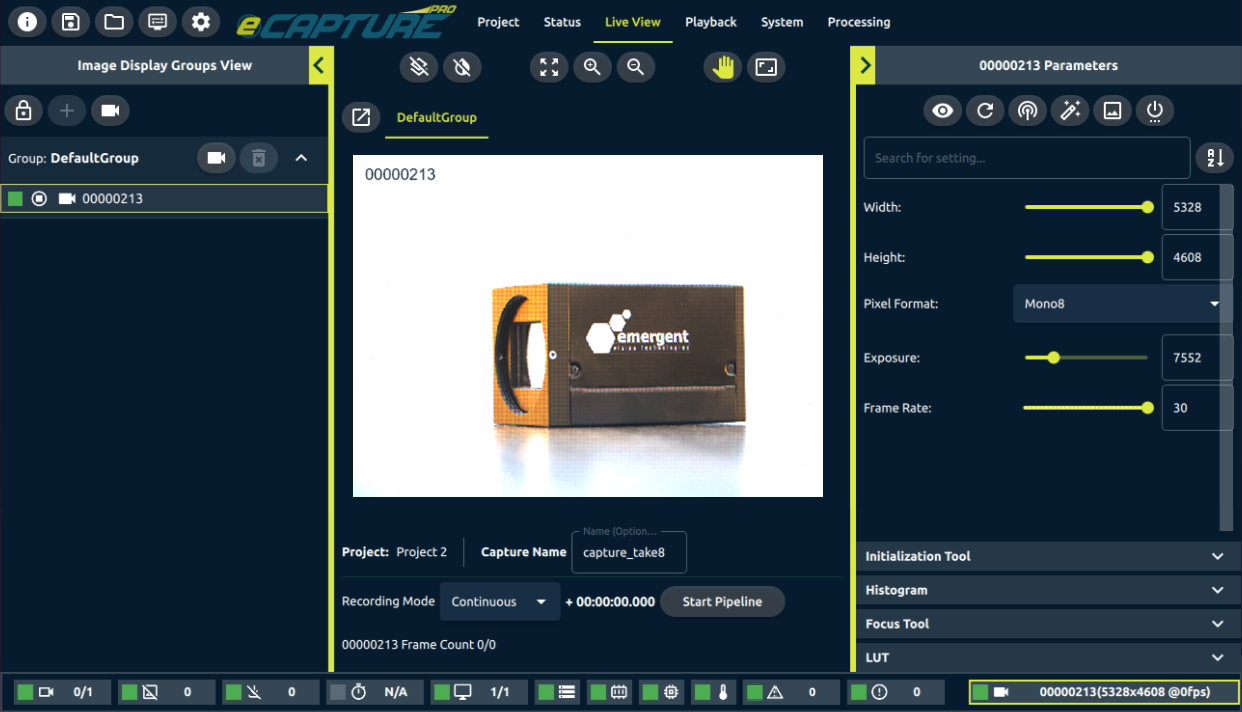Screen dimensions: 1242x712
Task: Toggle the green box of cameras 0/1 status
Action: tap(26, 692)
